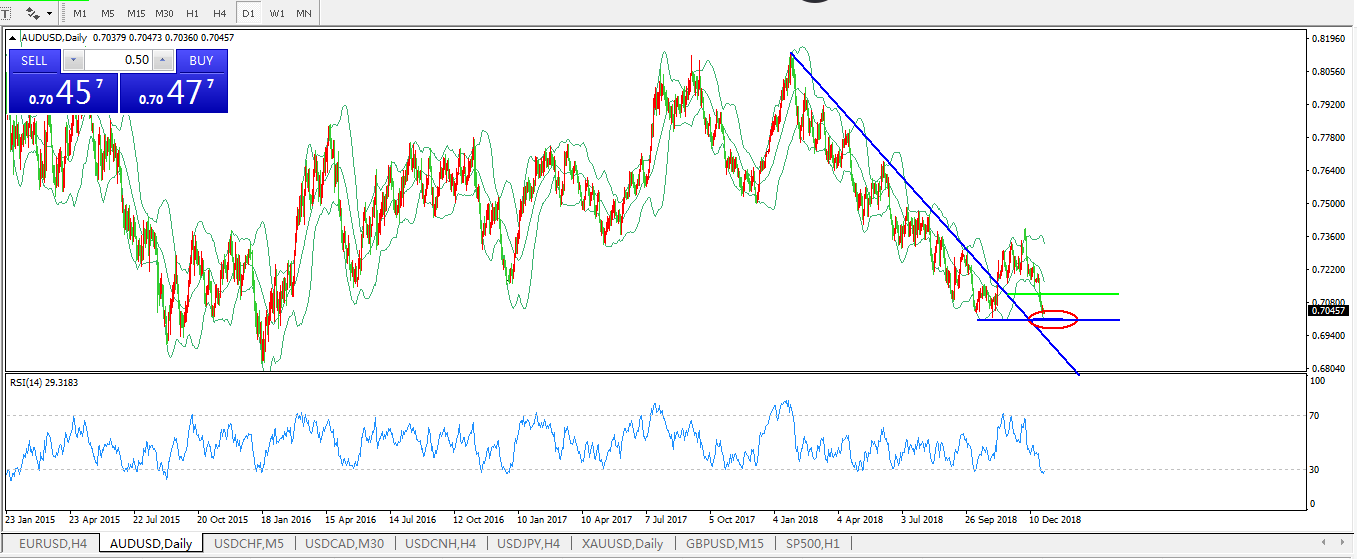The height and width of the screenshot is (559, 1357).
Task: Click the 0.70457 current price label
Action: click(1327, 311)
